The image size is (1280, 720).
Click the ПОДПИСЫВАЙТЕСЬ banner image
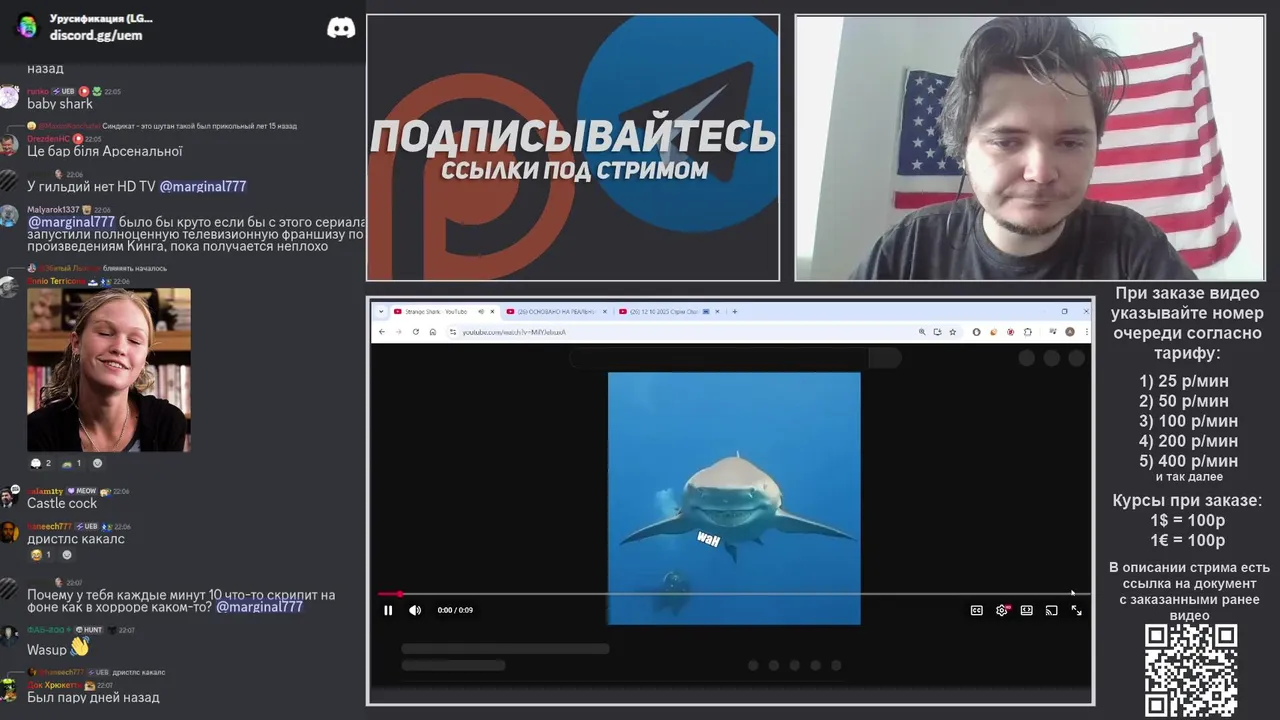point(573,148)
